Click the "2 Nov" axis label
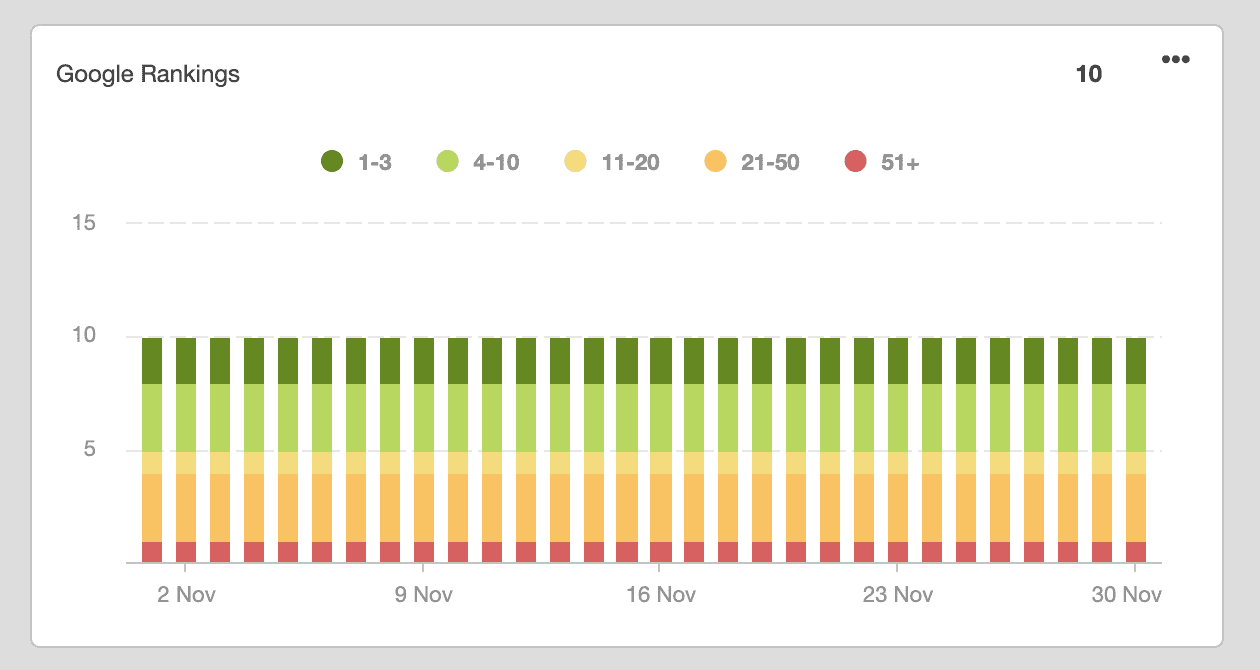 point(186,593)
